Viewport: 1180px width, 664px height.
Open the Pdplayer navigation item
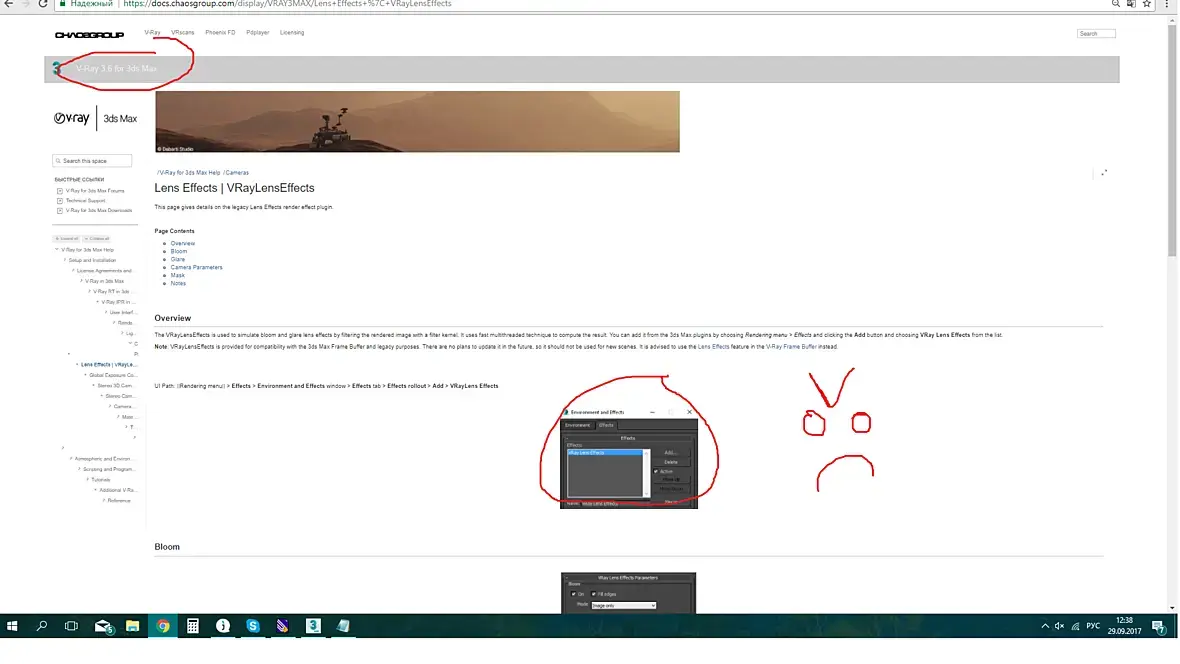(257, 32)
